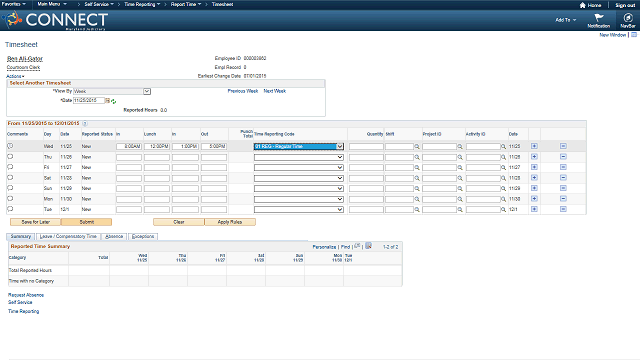
Task: Click the Out time field for Wed 11/25
Action: 214,146
